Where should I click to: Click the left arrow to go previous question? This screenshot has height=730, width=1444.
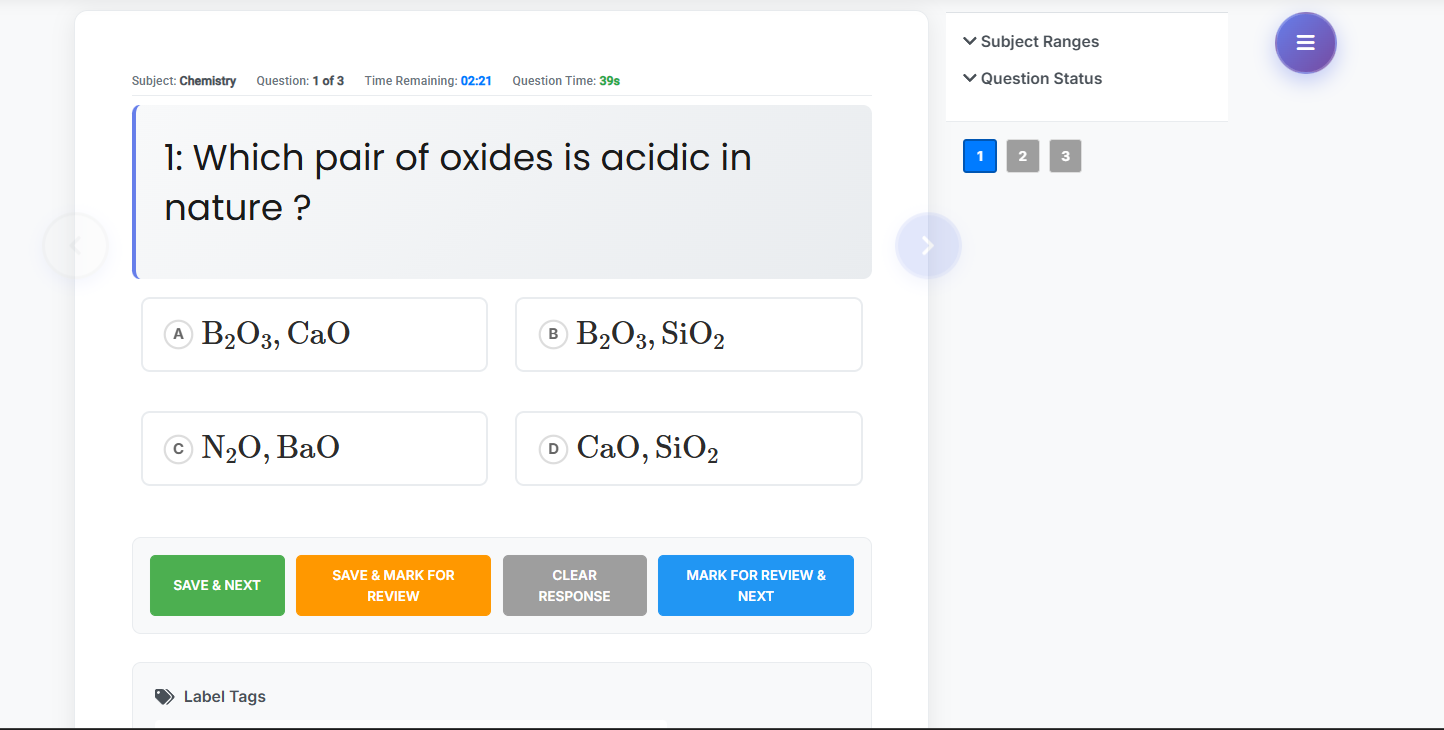75,244
